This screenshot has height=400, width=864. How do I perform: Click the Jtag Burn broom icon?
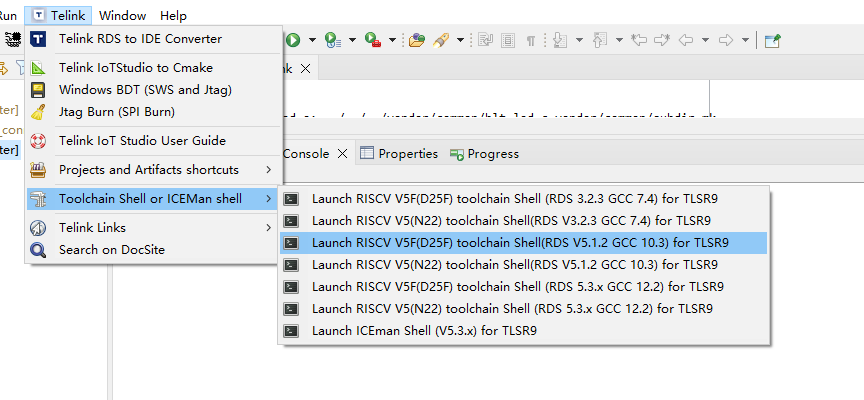38,112
